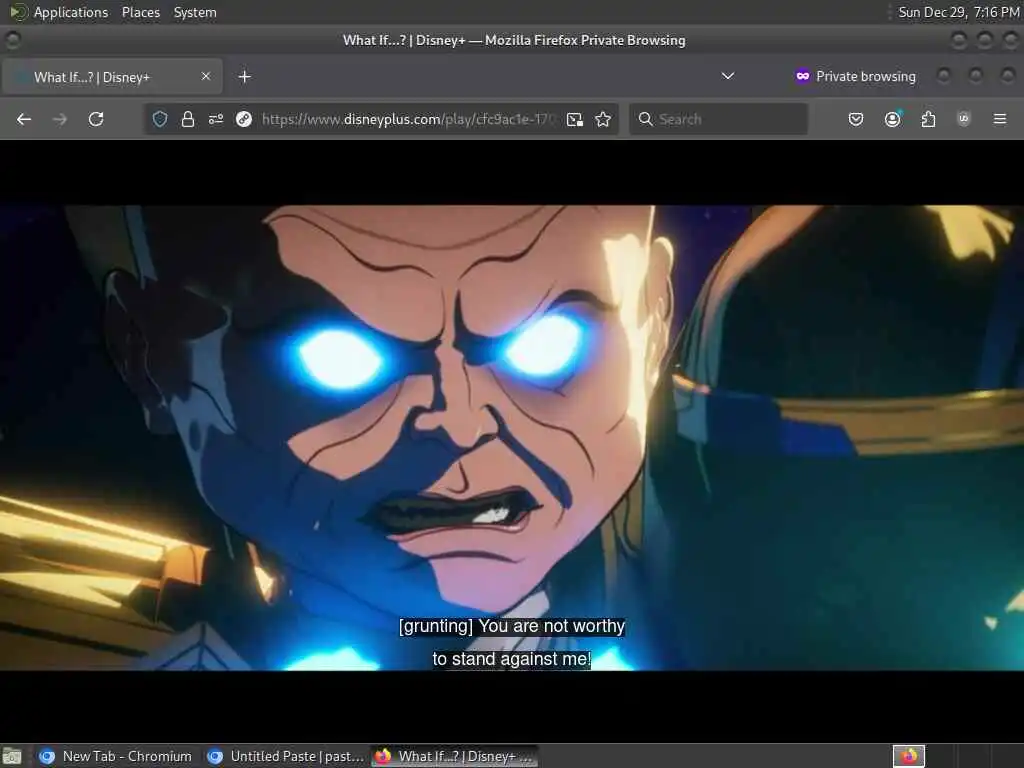Image resolution: width=1024 pixels, height=768 pixels.
Task: Click the magnifier icon in the Search box
Action: [x=645, y=119]
